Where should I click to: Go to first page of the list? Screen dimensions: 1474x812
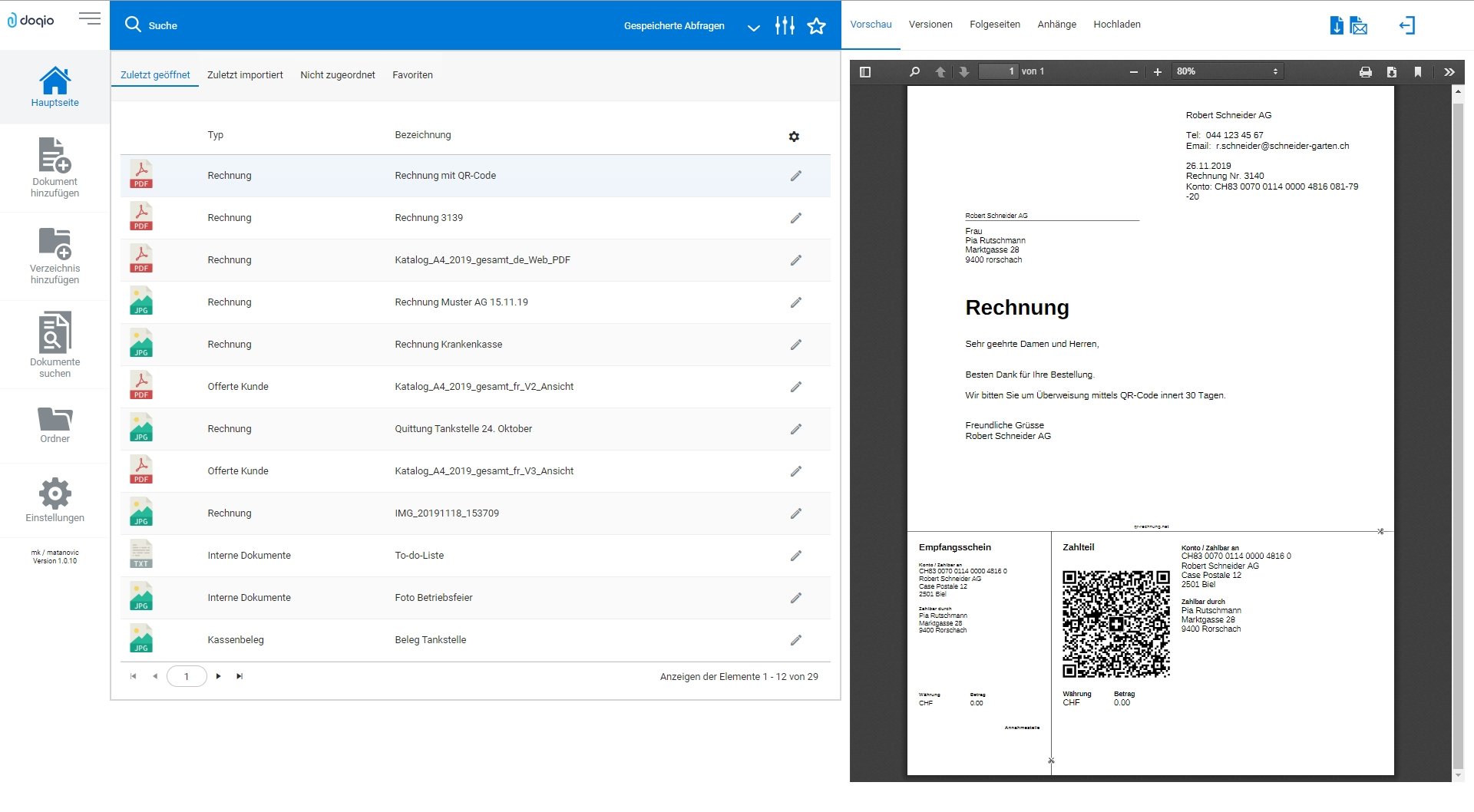134,676
